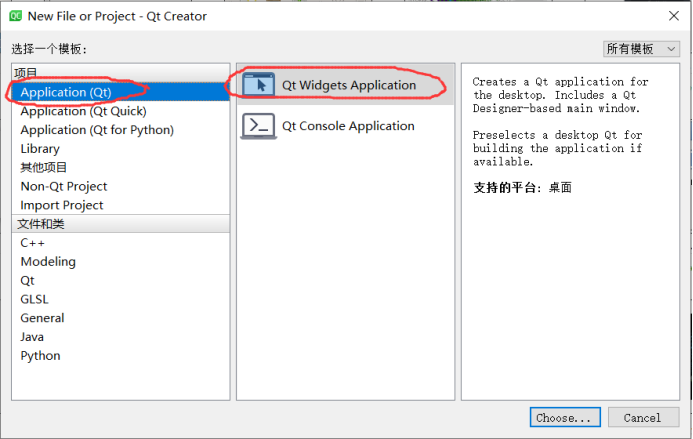Click the Qt Widgets Application label
The width and height of the screenshot is (693, 439).
point(349,85)
